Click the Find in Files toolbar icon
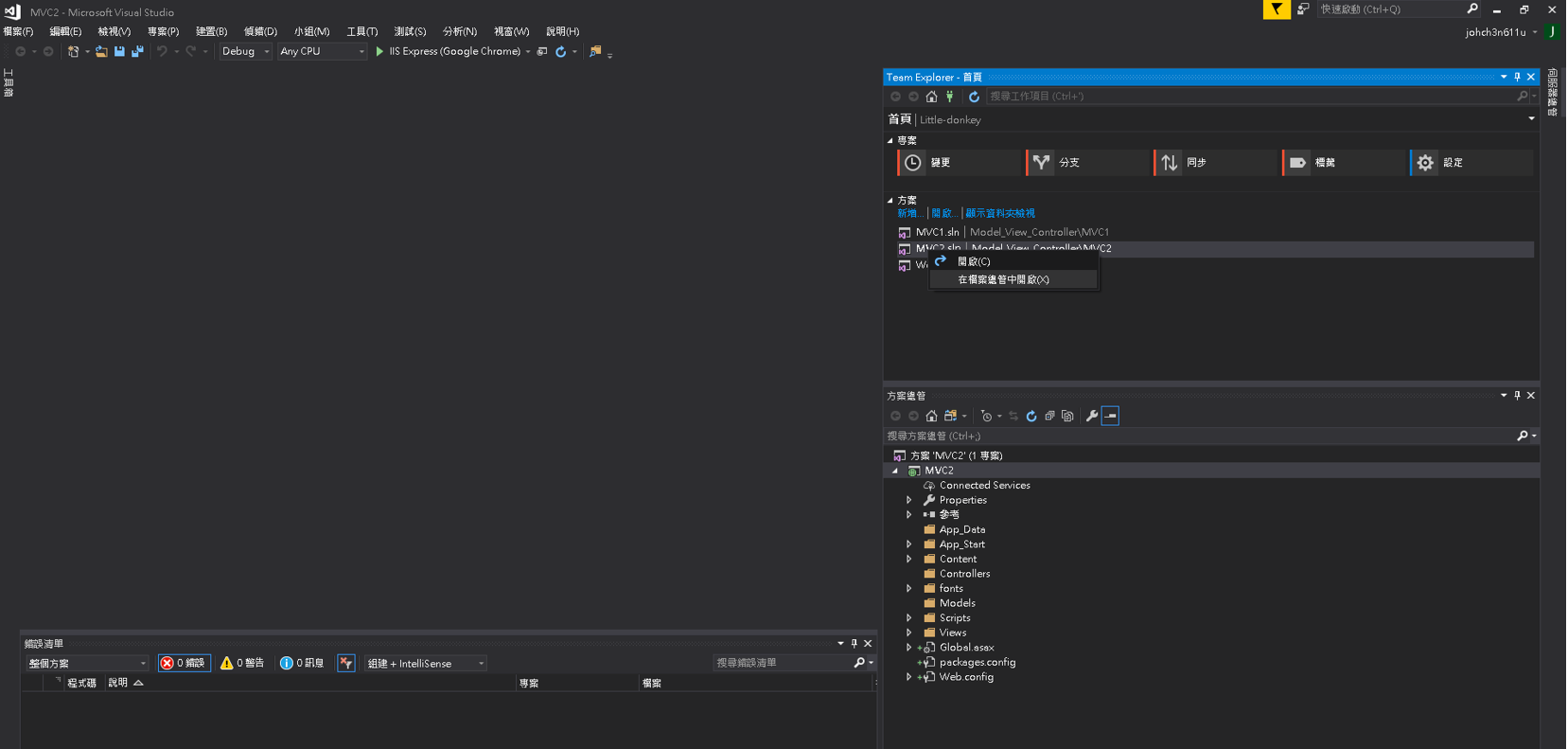The height and width of the screenshot is (749, 1568). (595, 51)
